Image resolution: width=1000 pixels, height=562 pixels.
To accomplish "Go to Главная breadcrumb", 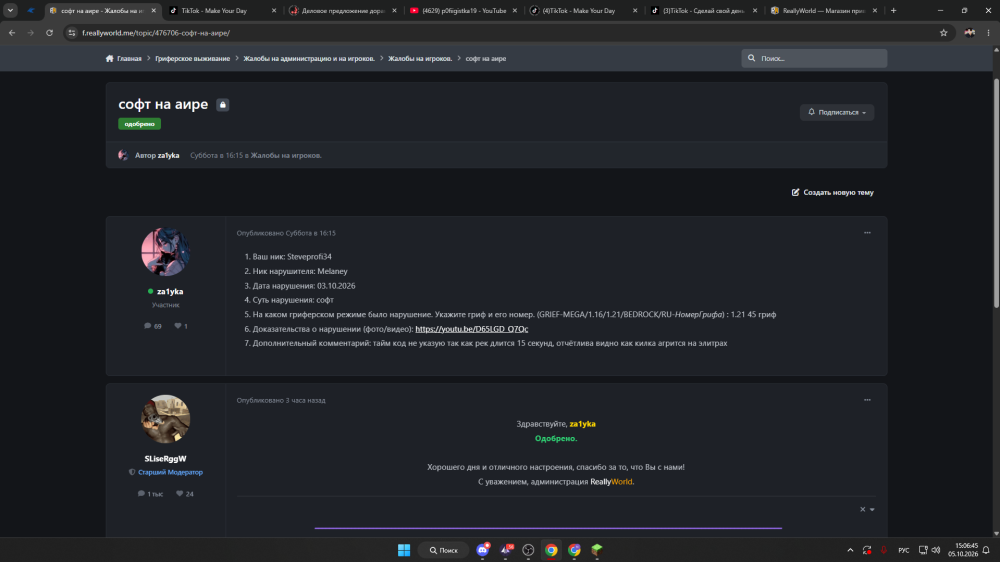I will 129,58.
